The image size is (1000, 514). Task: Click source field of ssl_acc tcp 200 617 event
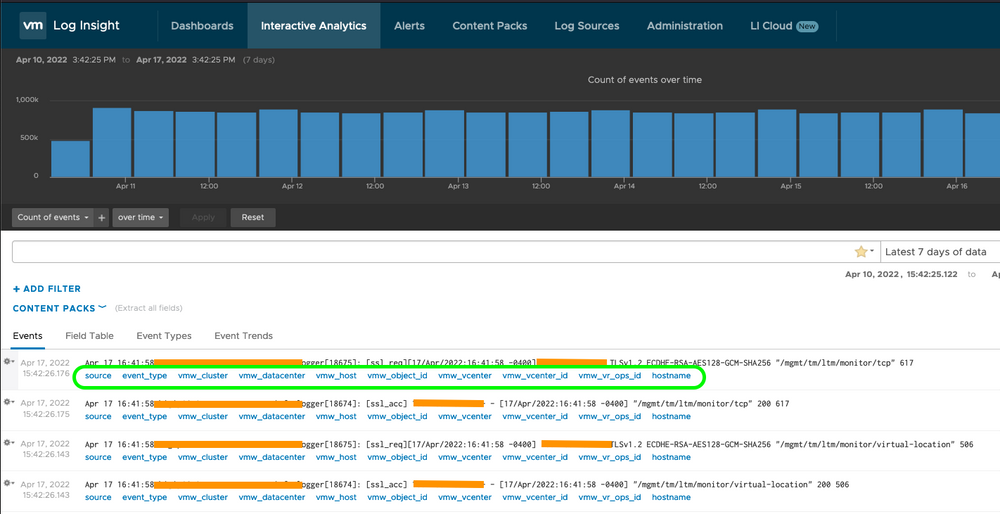click(x=98, y=416)
